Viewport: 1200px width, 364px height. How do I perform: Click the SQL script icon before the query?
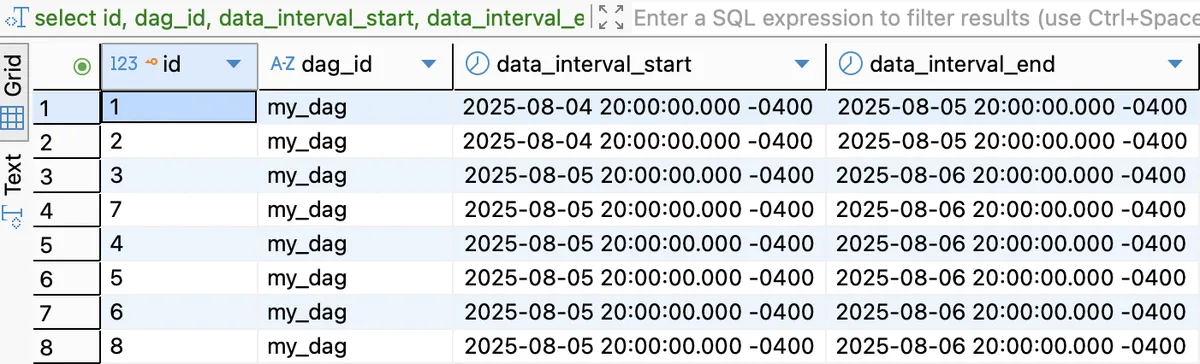[x=16, y=19]
